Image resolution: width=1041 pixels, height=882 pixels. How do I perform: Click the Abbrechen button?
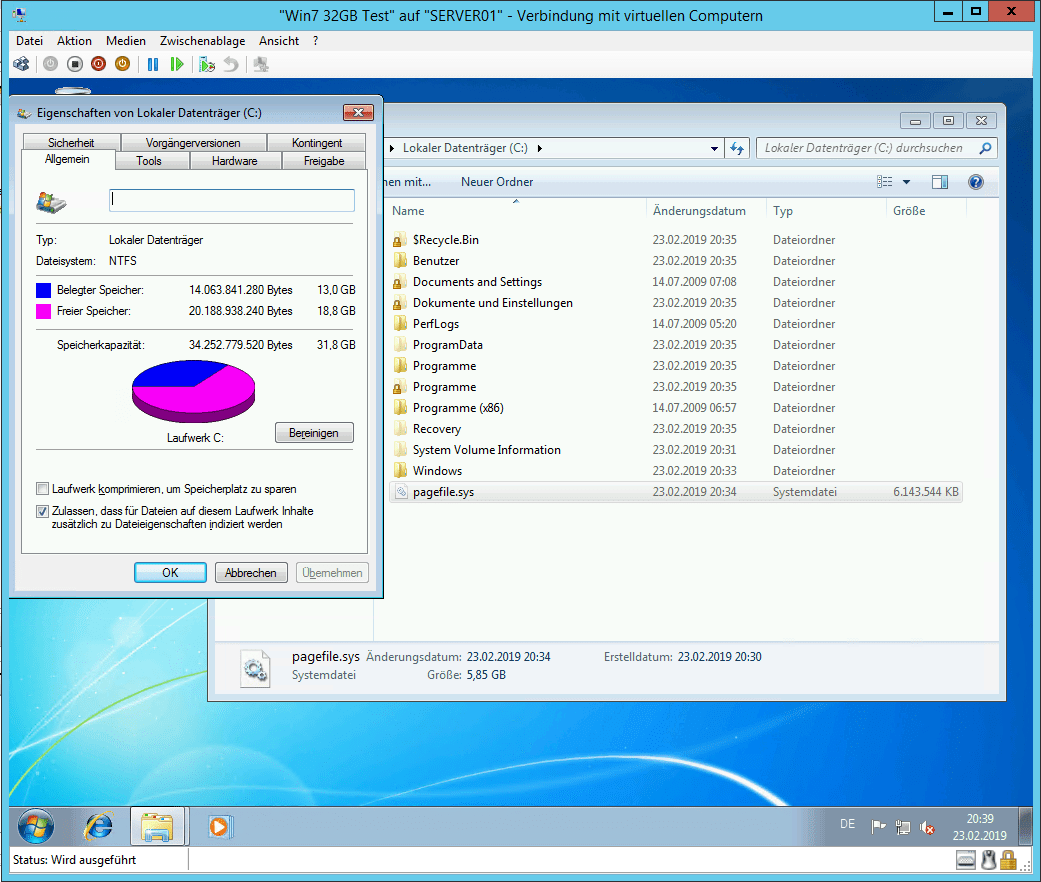click(x=250, y=573)
